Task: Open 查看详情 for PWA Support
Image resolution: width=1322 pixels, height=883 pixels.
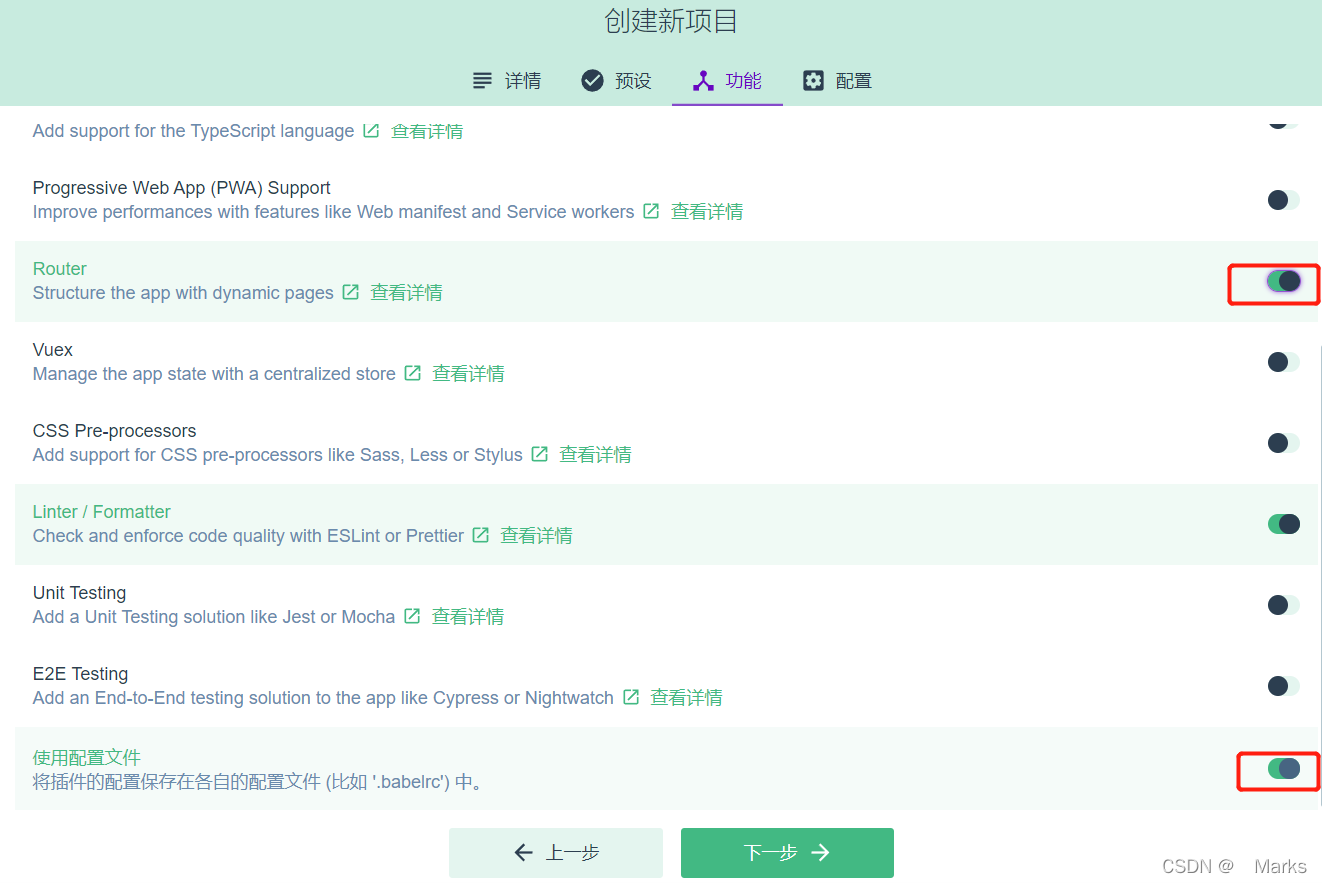Action: point(707,212)
